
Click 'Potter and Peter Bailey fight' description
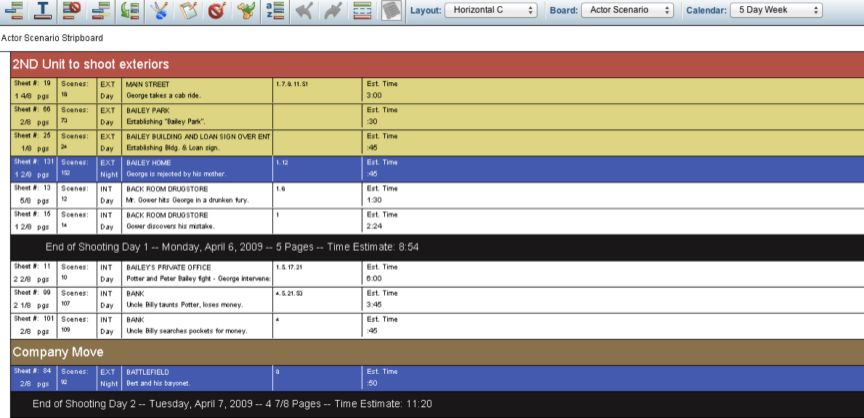198,279
